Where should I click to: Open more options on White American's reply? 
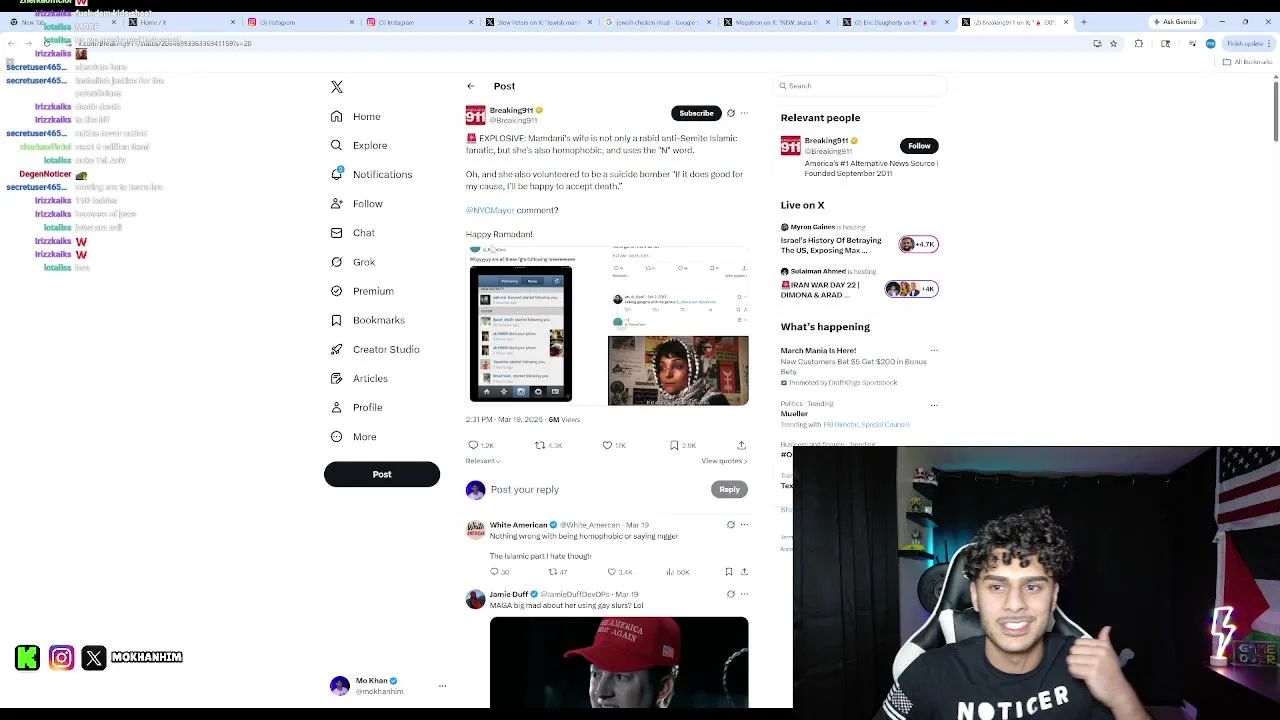(x=744, y=525)
